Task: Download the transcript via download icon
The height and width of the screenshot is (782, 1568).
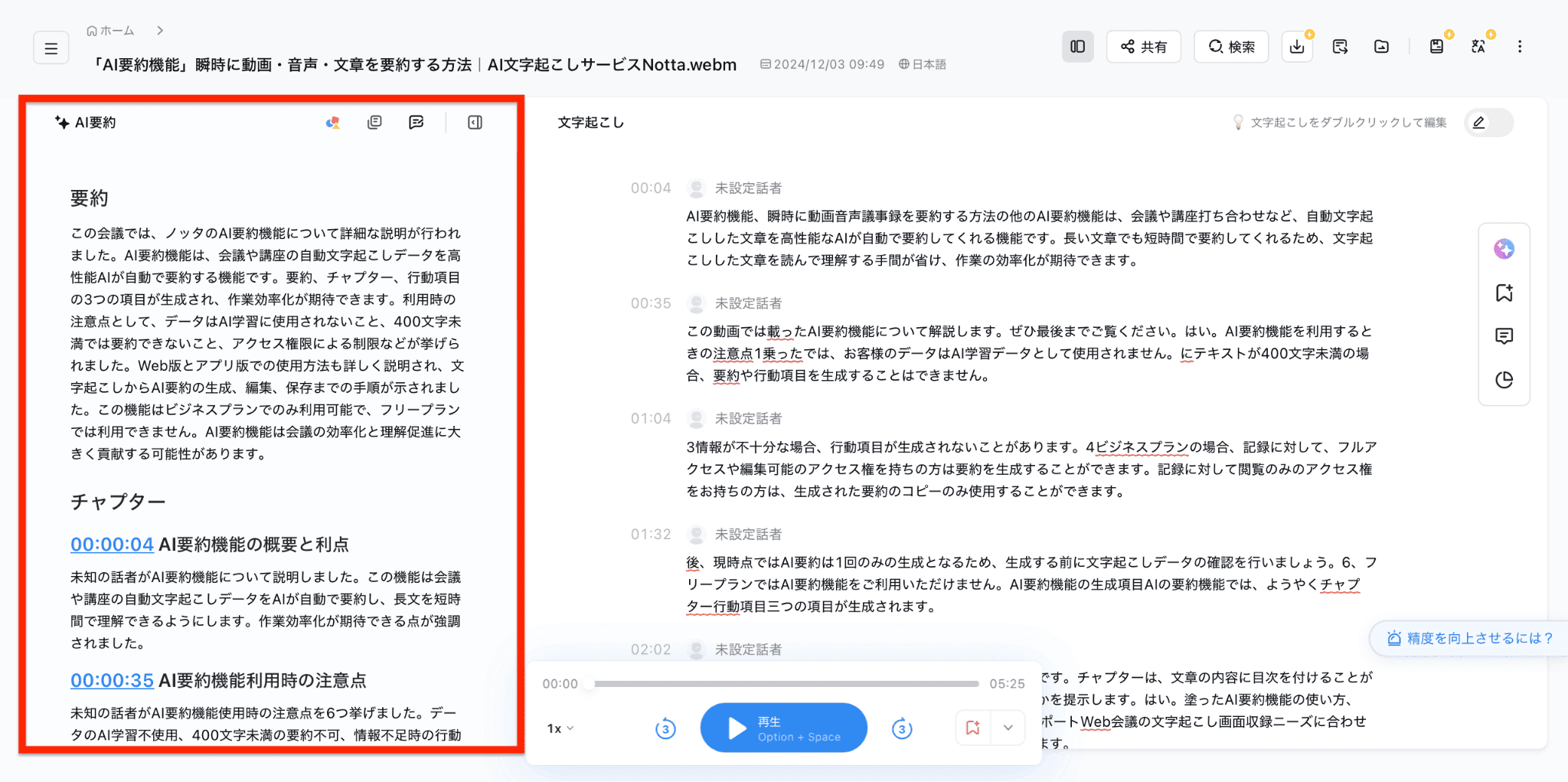Action: click(1297, 47)
